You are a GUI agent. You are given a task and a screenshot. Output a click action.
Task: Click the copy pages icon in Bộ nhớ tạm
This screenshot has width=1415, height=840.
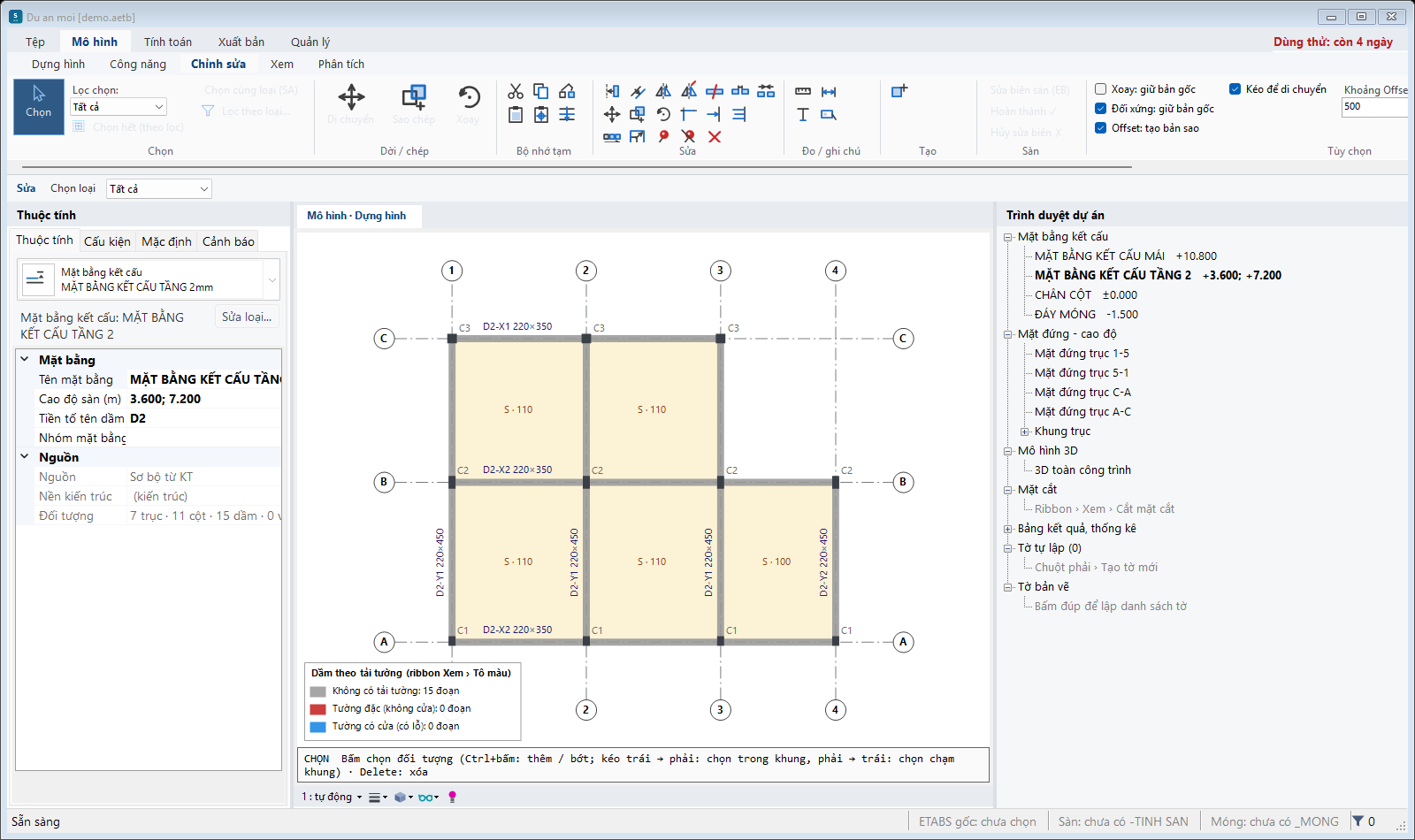coord(541,91)
